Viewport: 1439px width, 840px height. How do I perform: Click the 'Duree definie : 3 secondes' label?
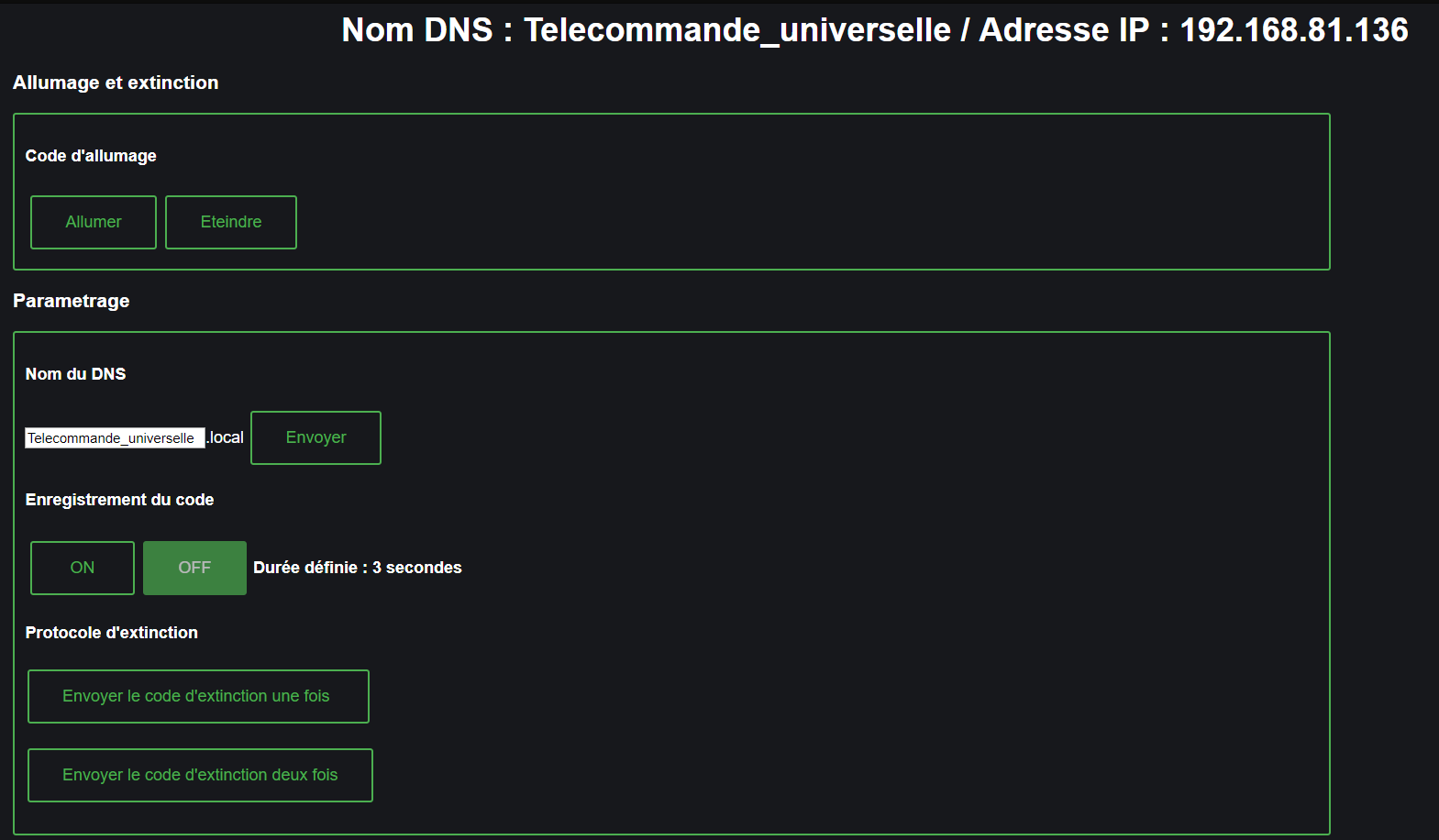359,568
